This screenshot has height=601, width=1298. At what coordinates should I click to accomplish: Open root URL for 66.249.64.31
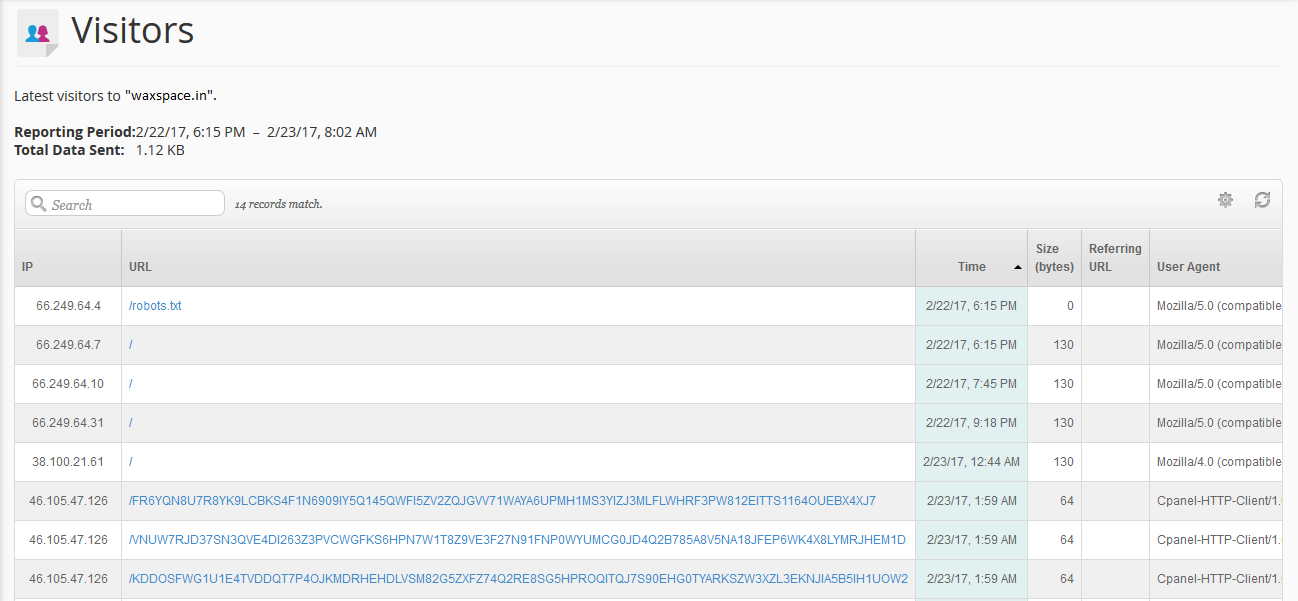131,423
